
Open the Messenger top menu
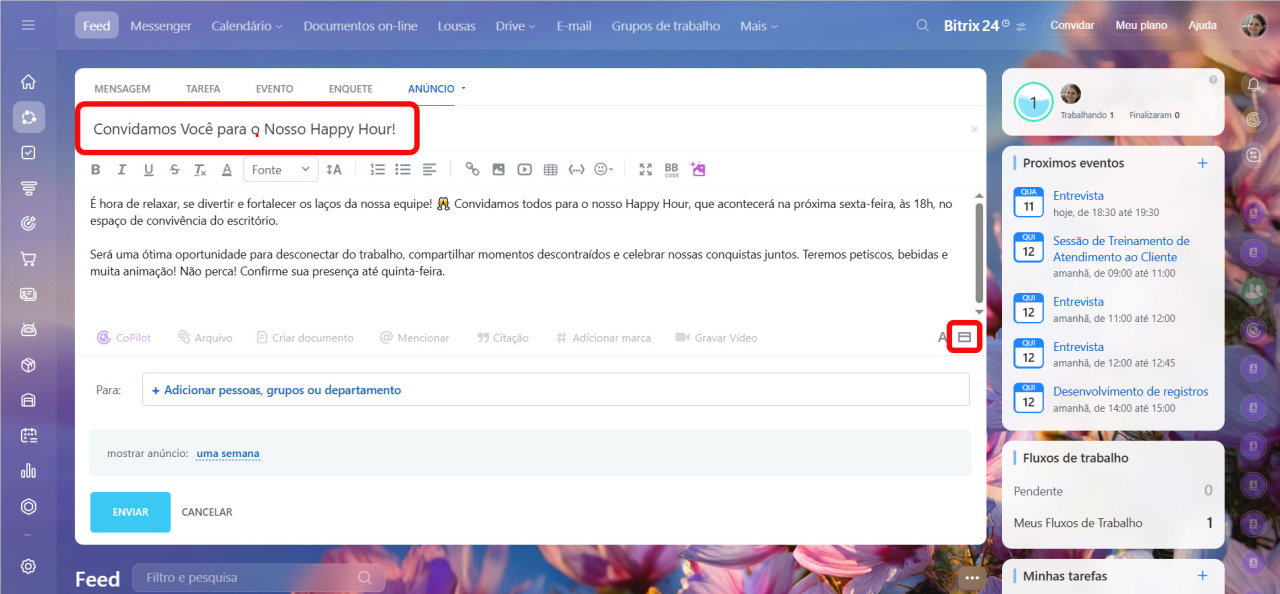[161, 26]
